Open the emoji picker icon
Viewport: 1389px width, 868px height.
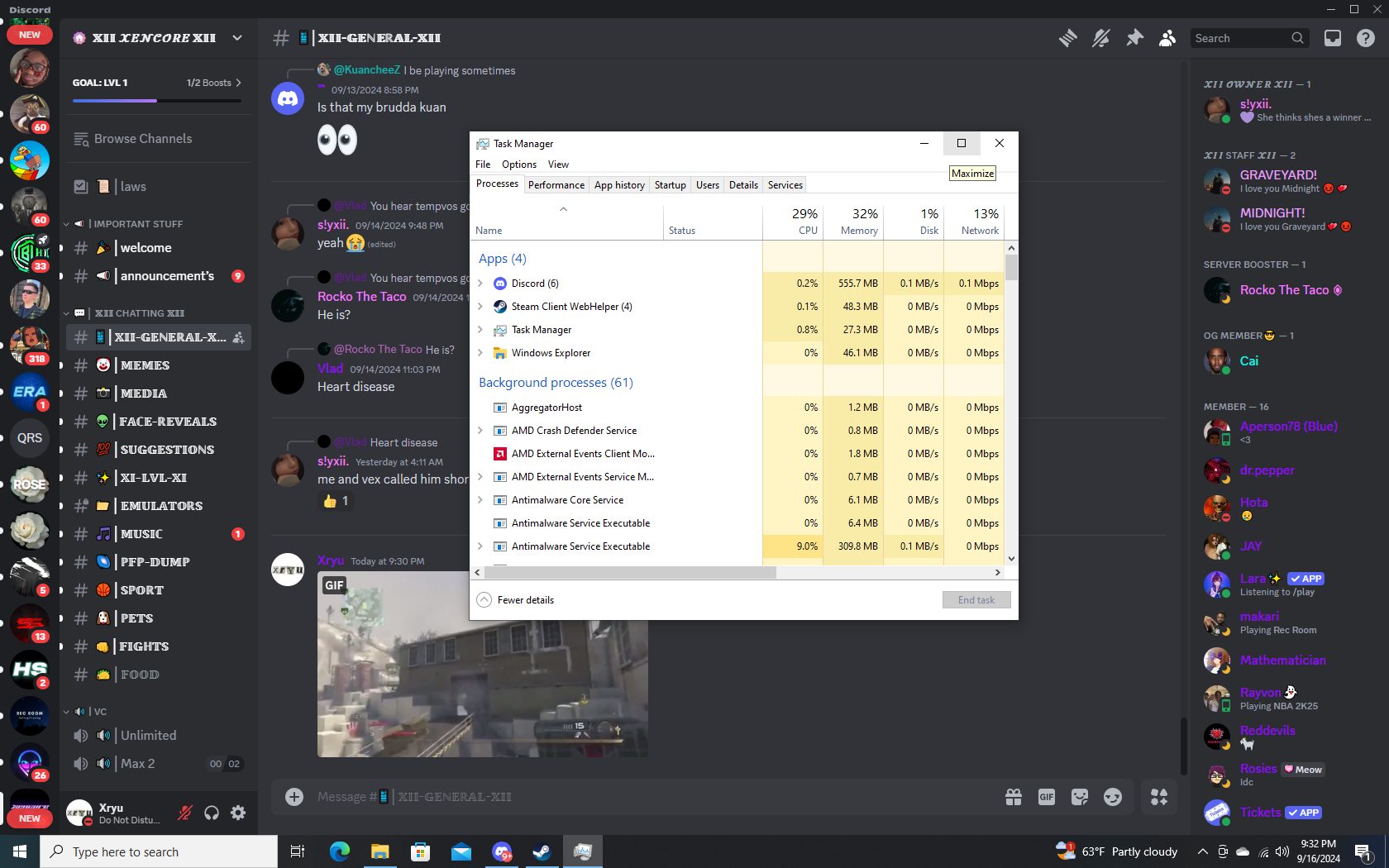pyautogui.click(x=1113, y=797)
